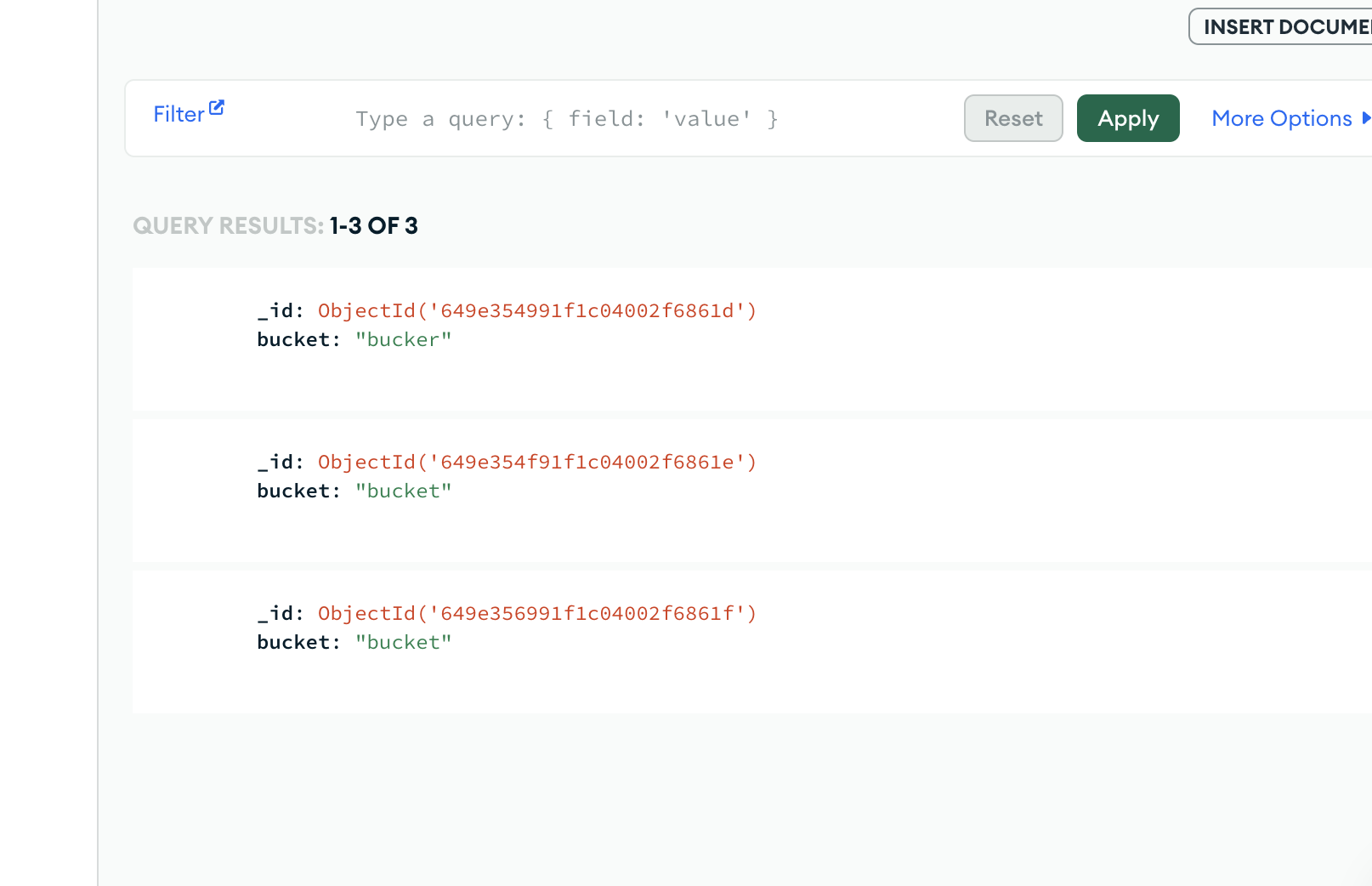Expand More Options
The image size is (1372, 886).
(1290, 118)
